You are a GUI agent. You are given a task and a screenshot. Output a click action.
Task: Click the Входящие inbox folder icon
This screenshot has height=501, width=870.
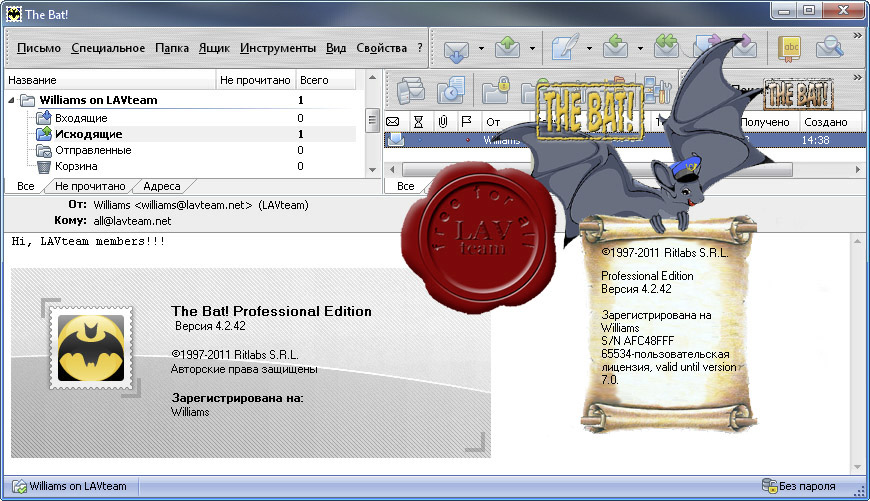click(x=44, y=118)
